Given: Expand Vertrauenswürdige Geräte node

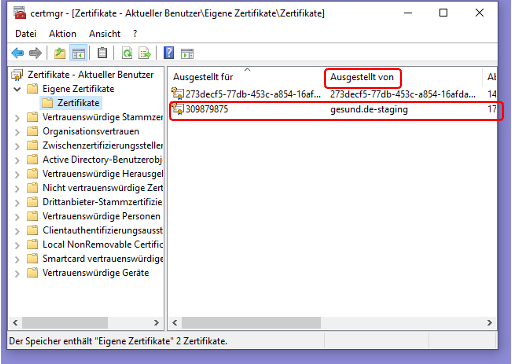Looking at the screenshot, I should 17,273.
